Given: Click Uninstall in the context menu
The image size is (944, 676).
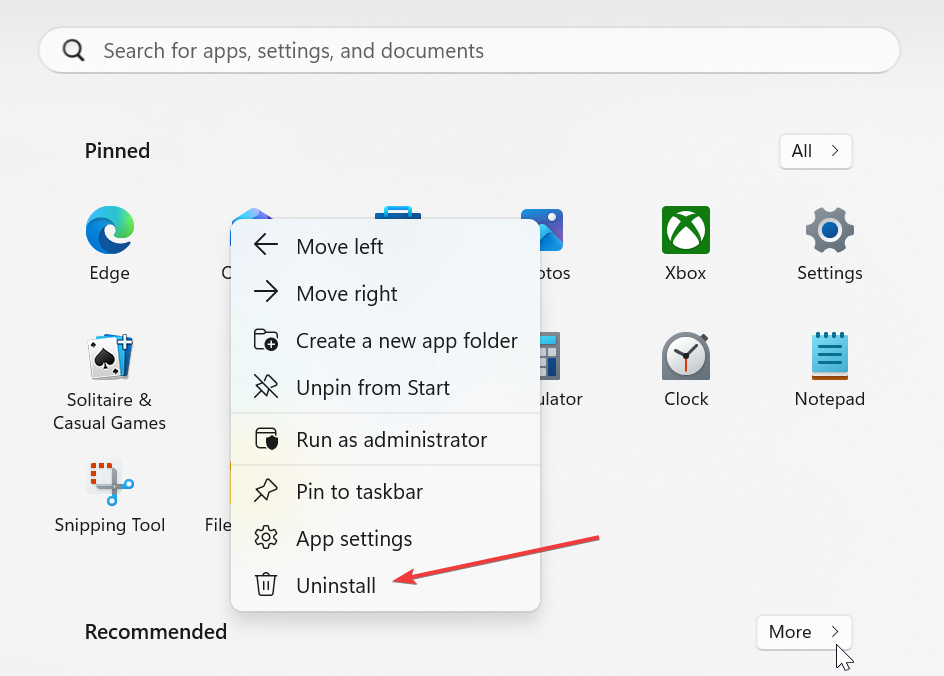Looking at the screenshot, I should pos(336,586).
